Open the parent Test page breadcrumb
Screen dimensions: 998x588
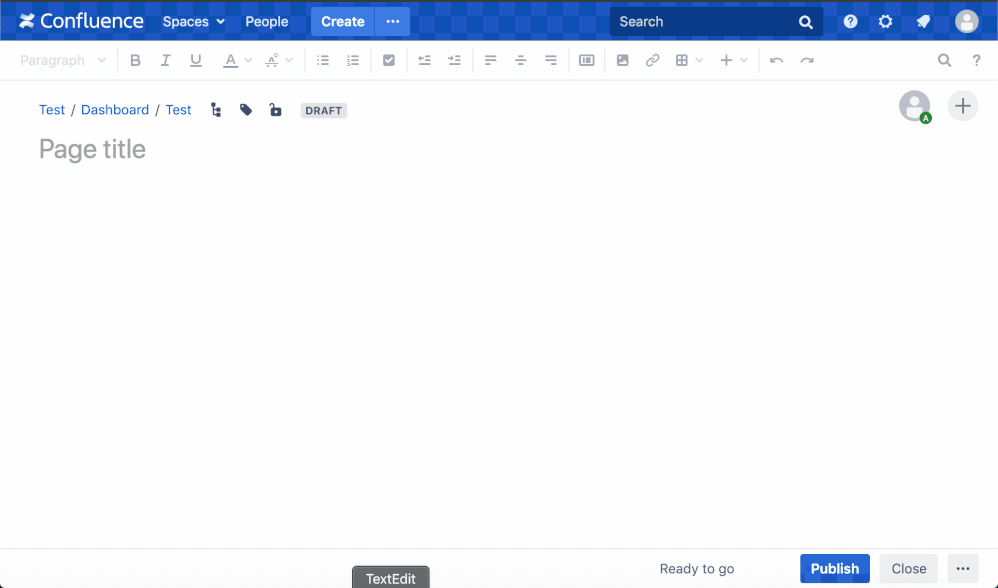(x=178, y=110)
